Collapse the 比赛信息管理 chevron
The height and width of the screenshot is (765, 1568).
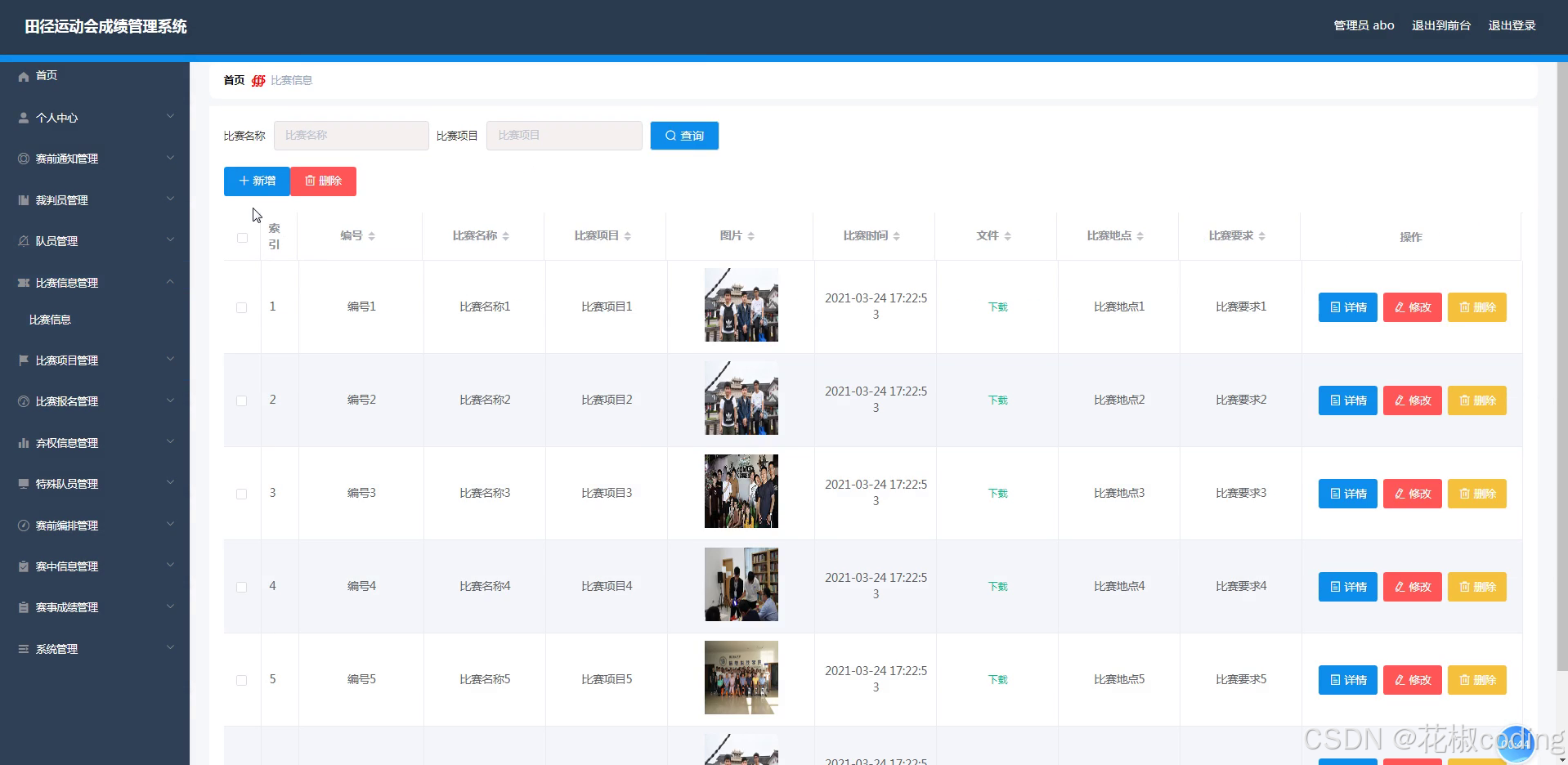170,282
